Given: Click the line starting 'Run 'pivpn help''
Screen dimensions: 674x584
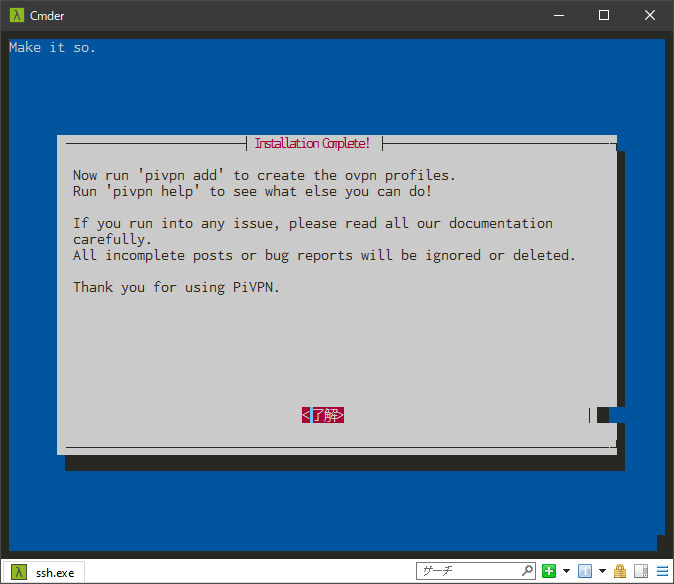Looking at the screenshot, I should click(252, 191).
